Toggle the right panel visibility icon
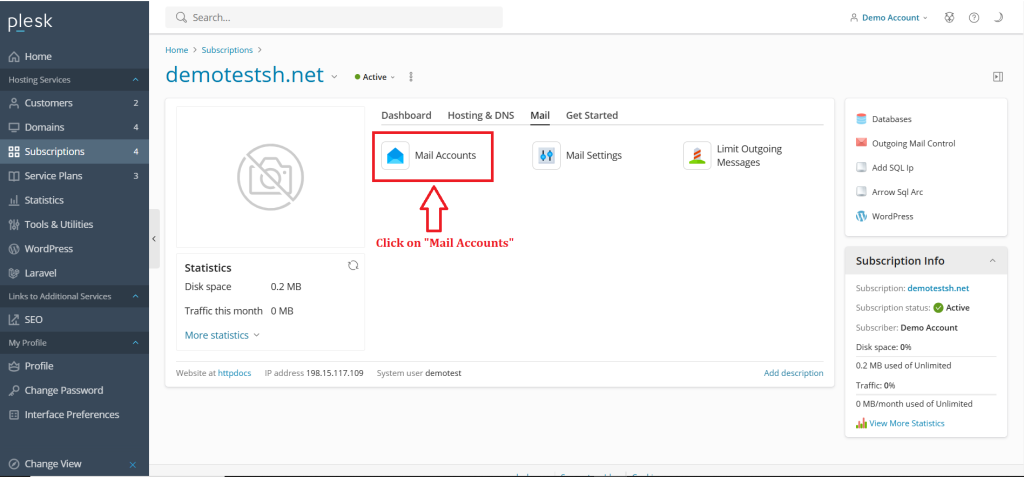 pos(998,76)
